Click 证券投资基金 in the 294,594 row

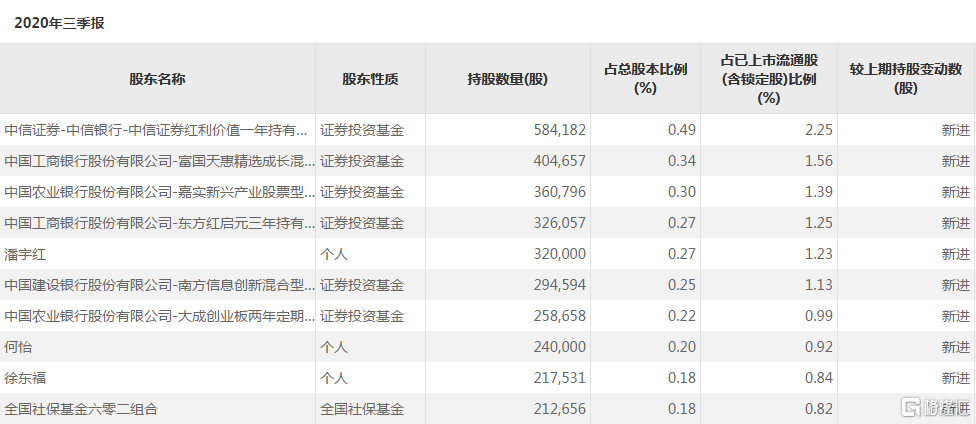[362, 285]
